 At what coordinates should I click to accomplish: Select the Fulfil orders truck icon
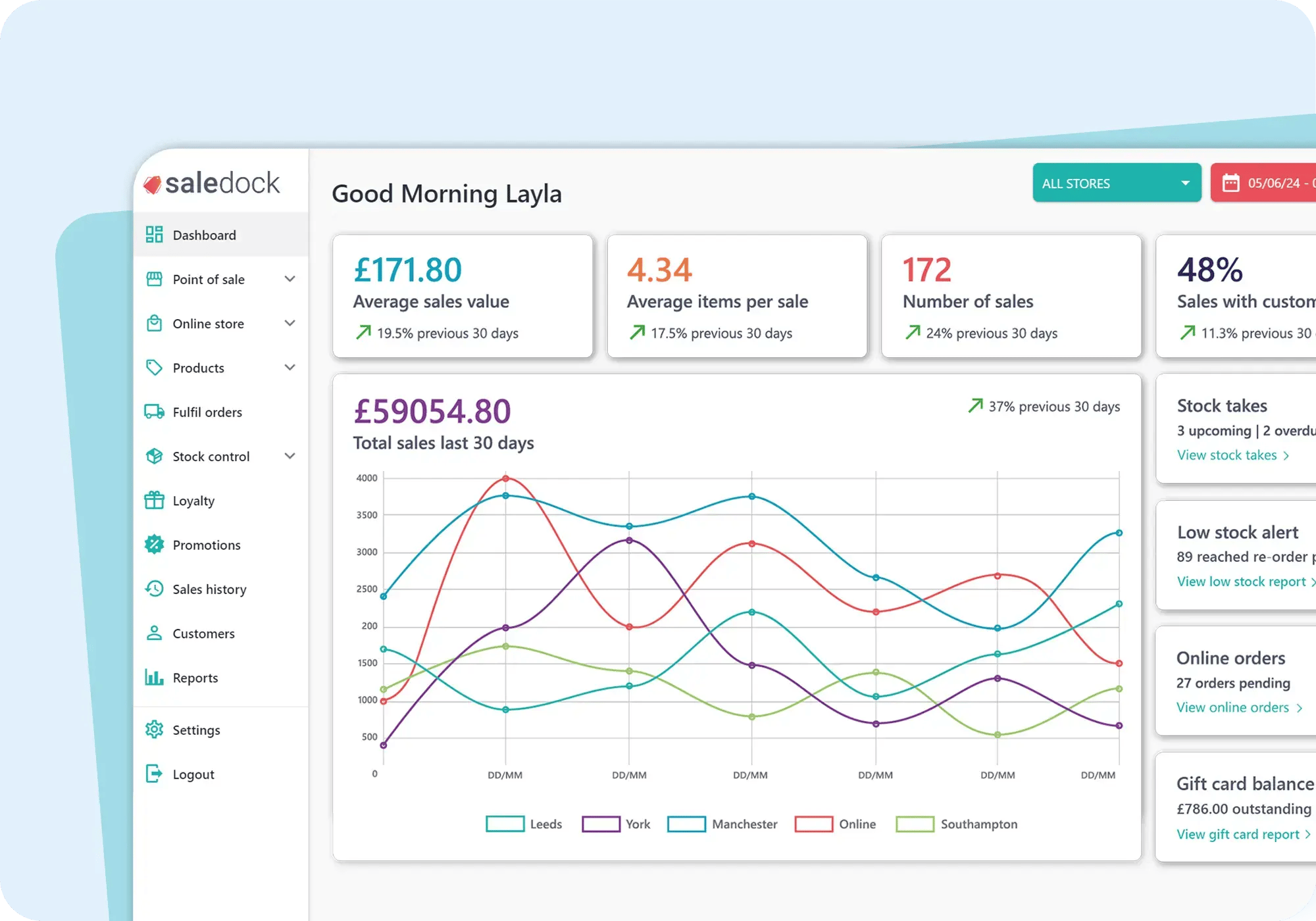154,412
